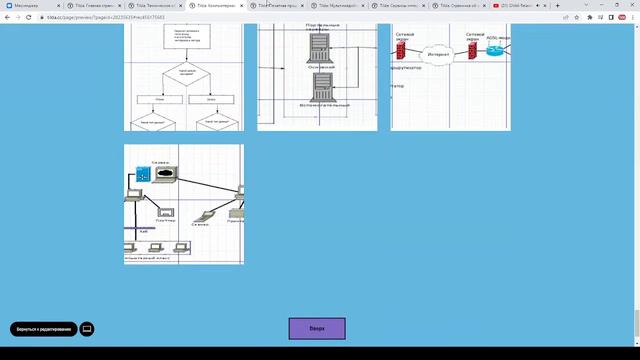Switch to the Tilda Платная tab

click(277, 6)
